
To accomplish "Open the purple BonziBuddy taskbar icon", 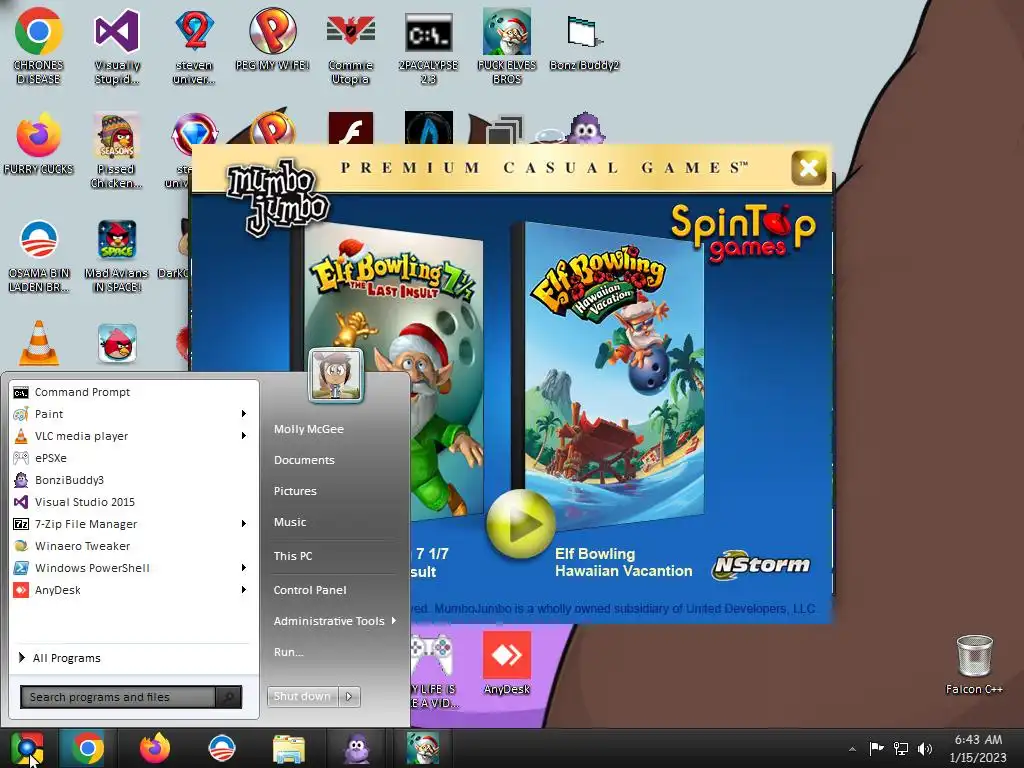I will [357, 749].
